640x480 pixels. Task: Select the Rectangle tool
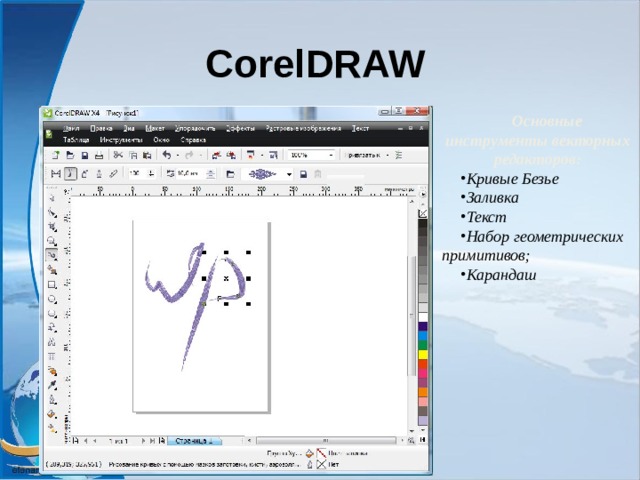52,284
